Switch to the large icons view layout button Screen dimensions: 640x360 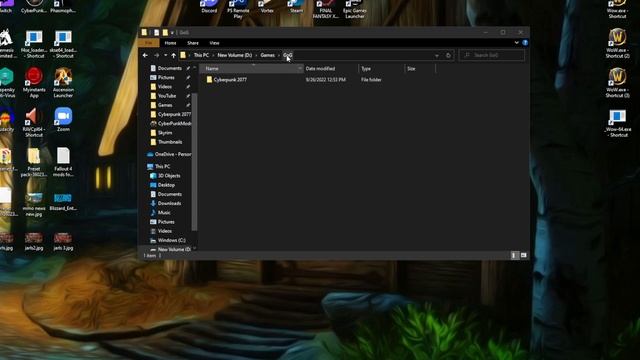(523, 255)
